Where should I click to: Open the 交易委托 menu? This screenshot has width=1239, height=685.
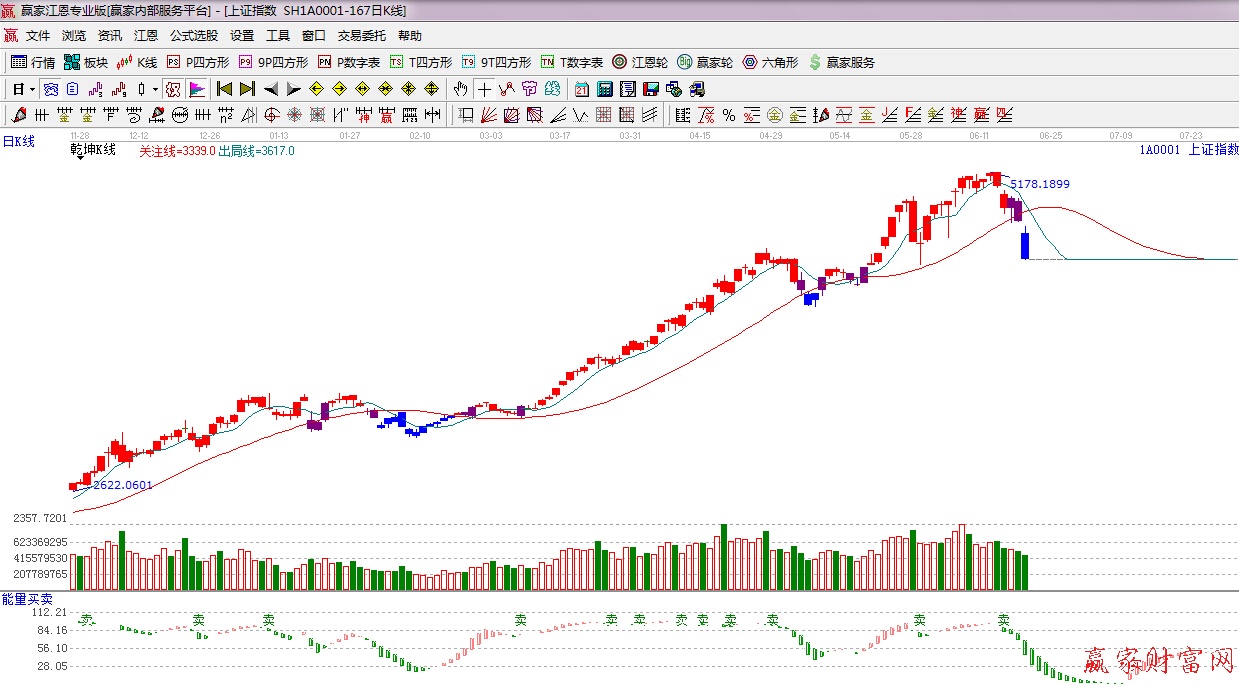[x=361, y=36]
